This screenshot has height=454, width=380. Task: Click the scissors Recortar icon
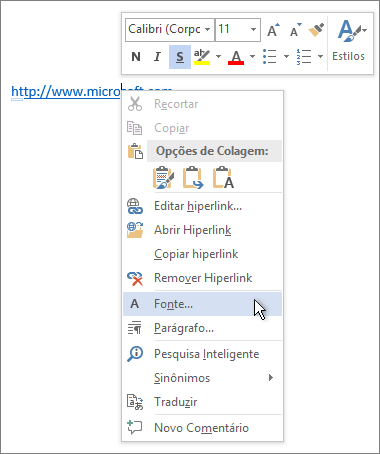pos(135,104)
